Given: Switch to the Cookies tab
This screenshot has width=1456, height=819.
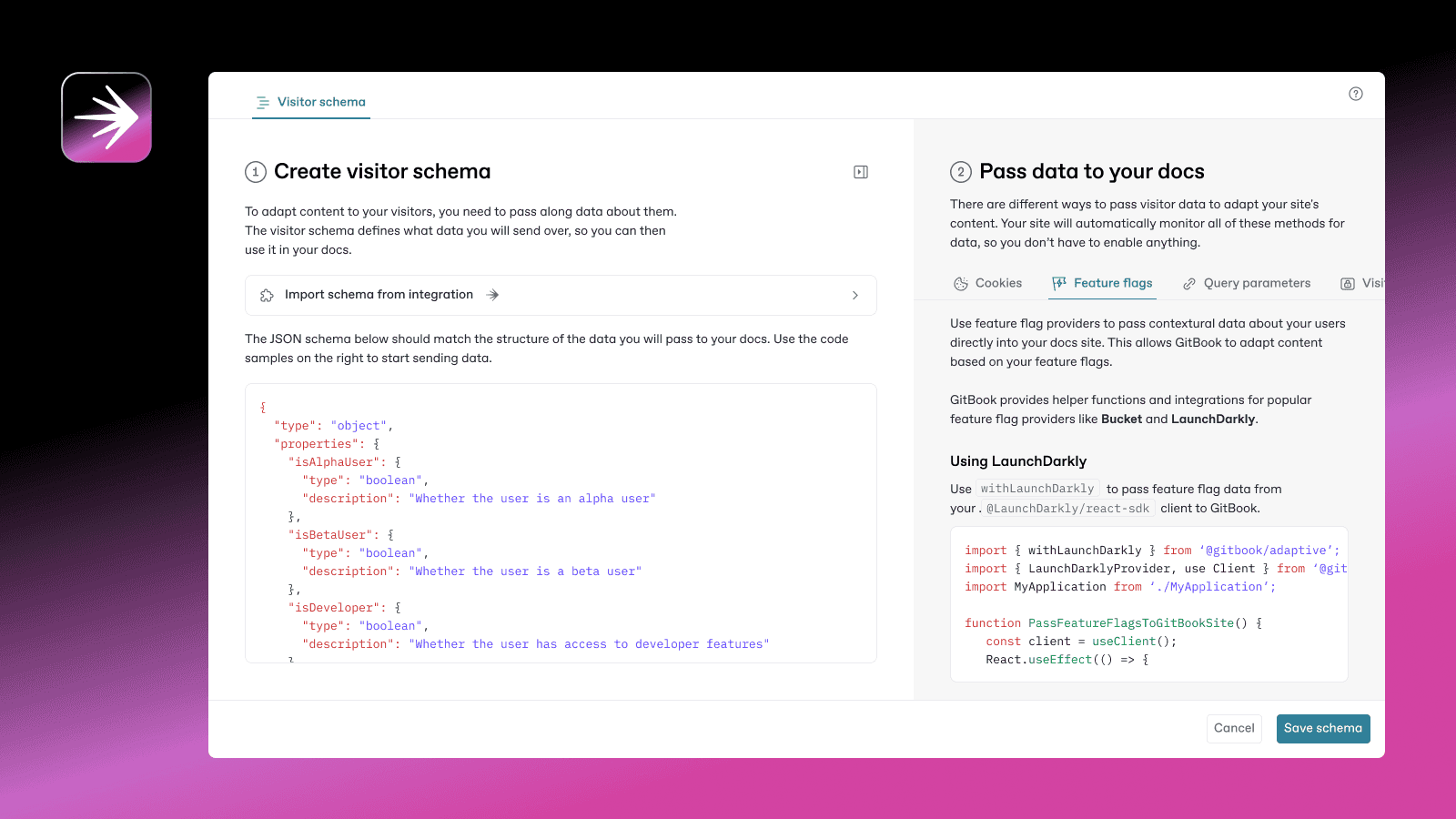Looking at the screenshot, I should pyautogui.click(x=988, y=283).
